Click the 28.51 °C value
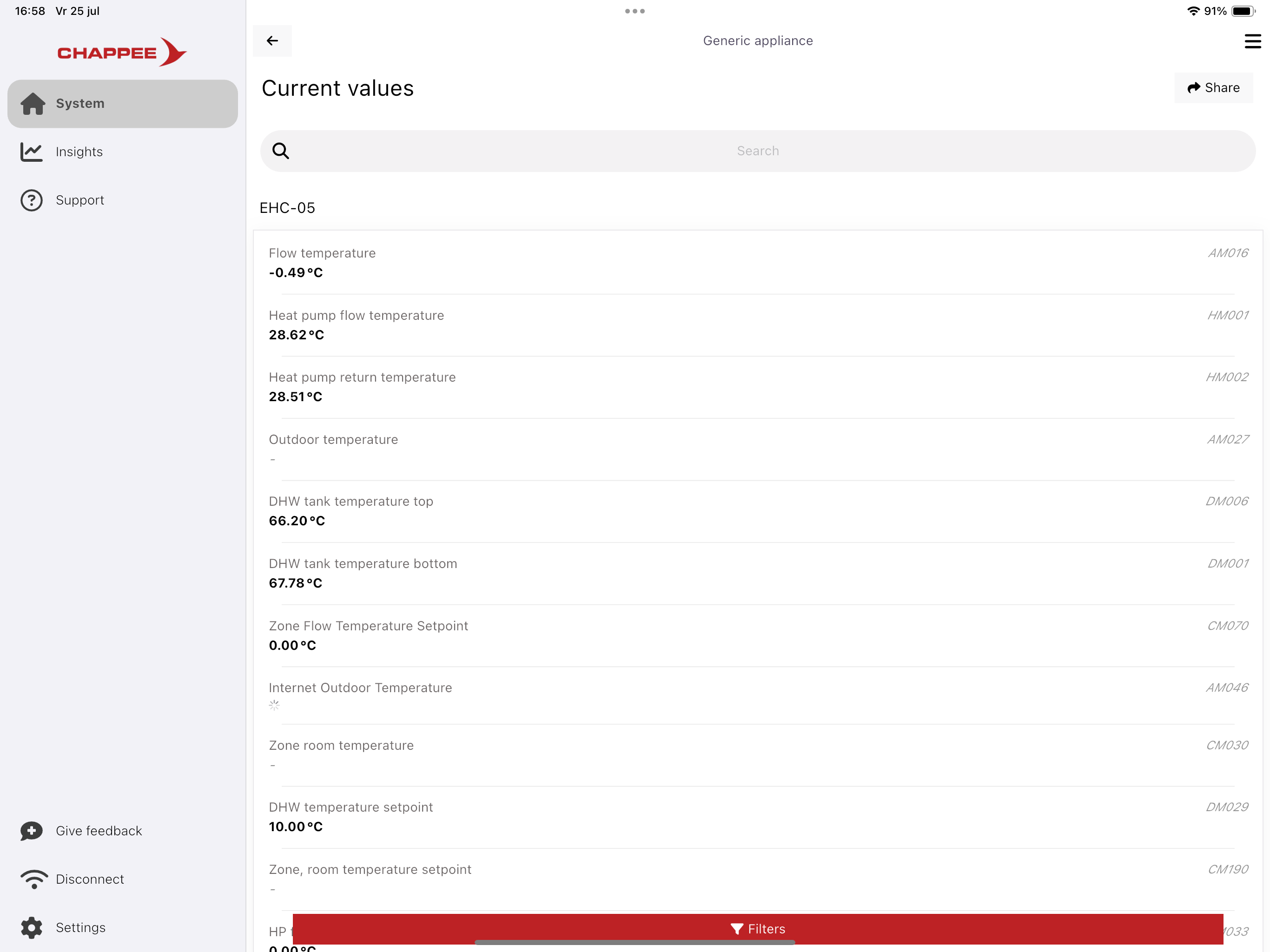 tap(295, 397)
